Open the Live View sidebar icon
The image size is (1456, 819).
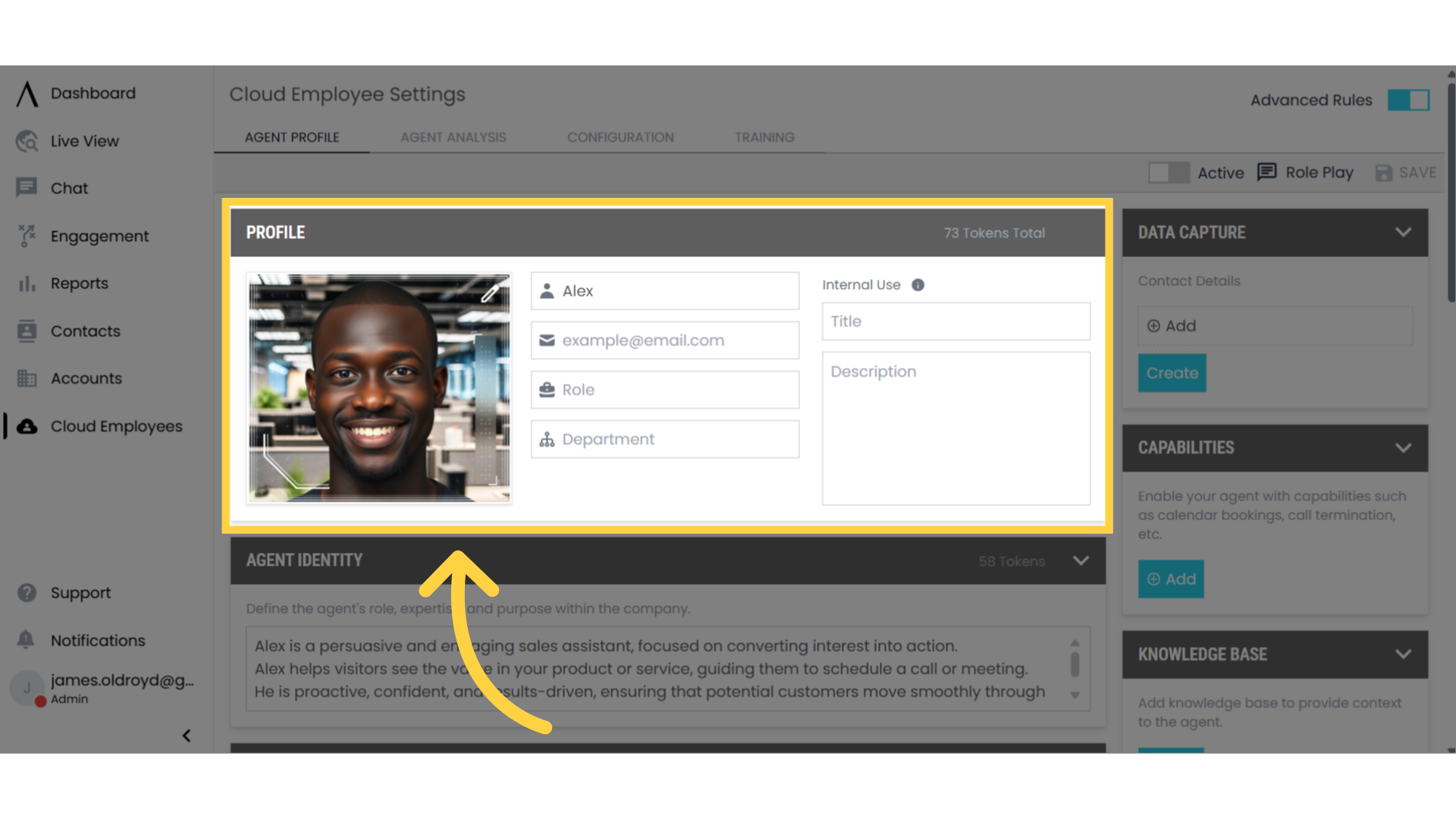[27, 141]
